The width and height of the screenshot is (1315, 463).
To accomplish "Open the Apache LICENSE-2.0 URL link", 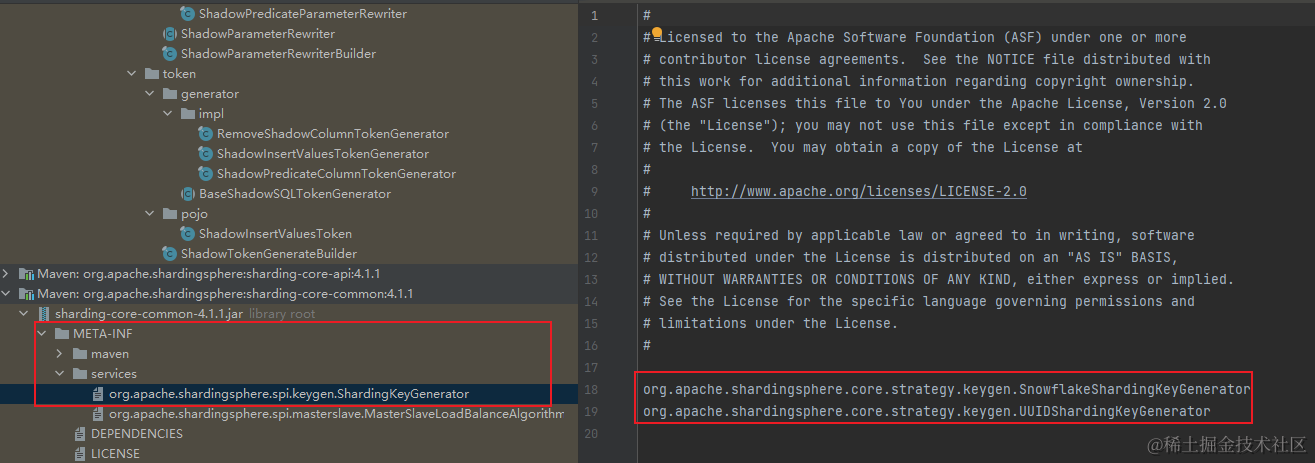I will [858, 191].
